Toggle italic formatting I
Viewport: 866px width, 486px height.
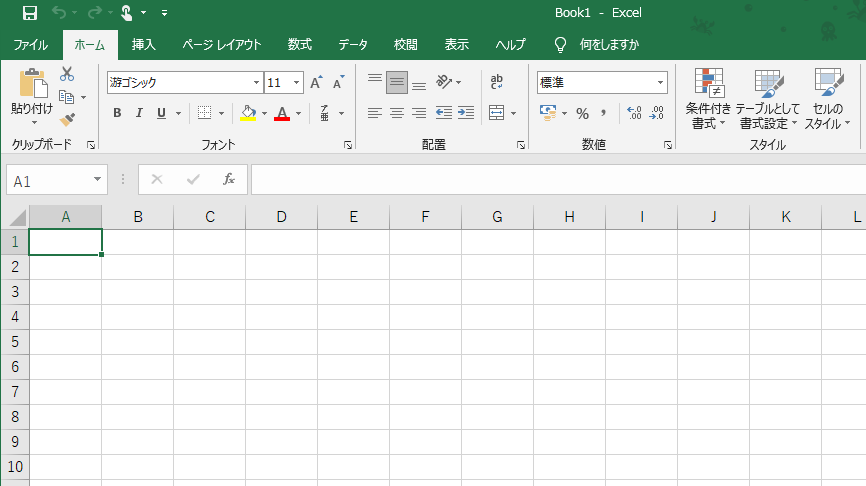pyautogui.click(x=139, y=113)
